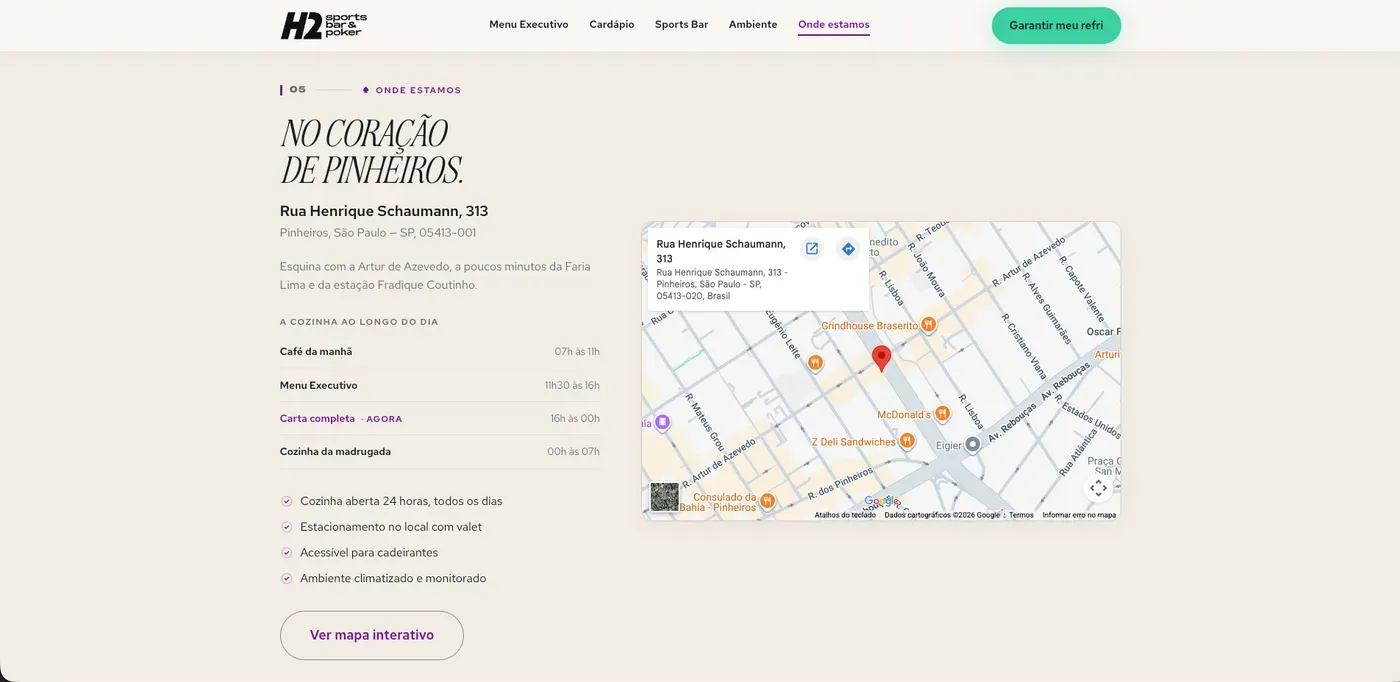
Task: Click Z Deli Sandwiches restaurant marker icon
Action: point(907,440)
